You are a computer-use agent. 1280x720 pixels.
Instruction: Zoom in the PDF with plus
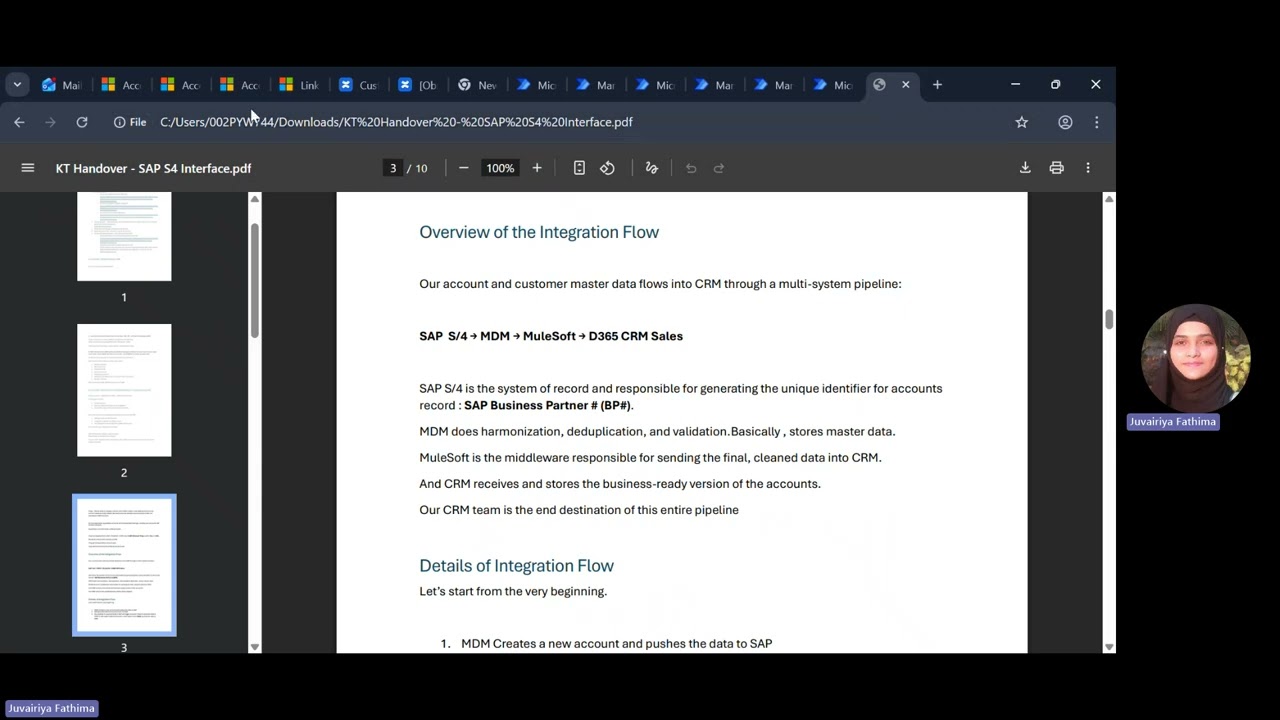coord(537,168)
